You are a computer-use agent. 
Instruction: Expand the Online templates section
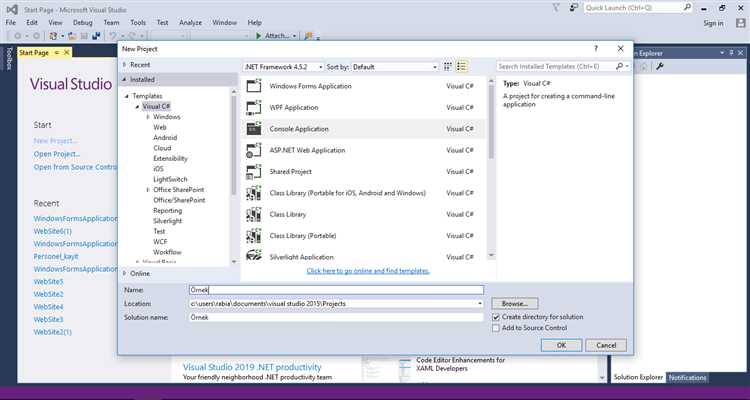pos(124,272)
